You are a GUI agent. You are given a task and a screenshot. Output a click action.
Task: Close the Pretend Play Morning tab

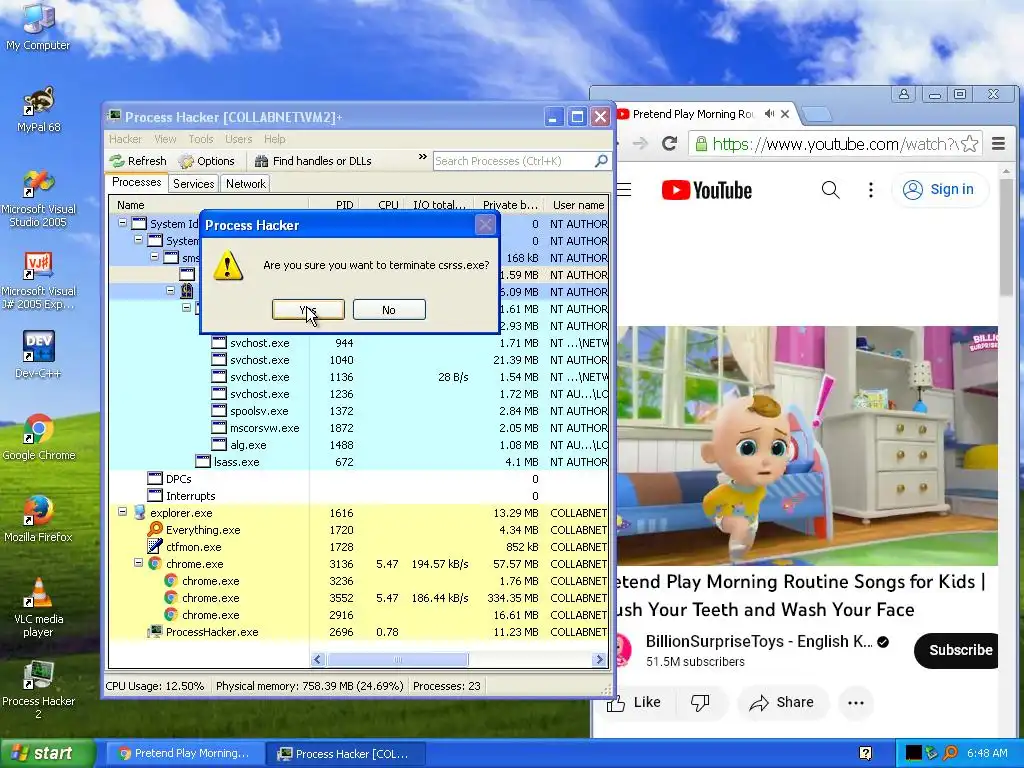point(785,114)
